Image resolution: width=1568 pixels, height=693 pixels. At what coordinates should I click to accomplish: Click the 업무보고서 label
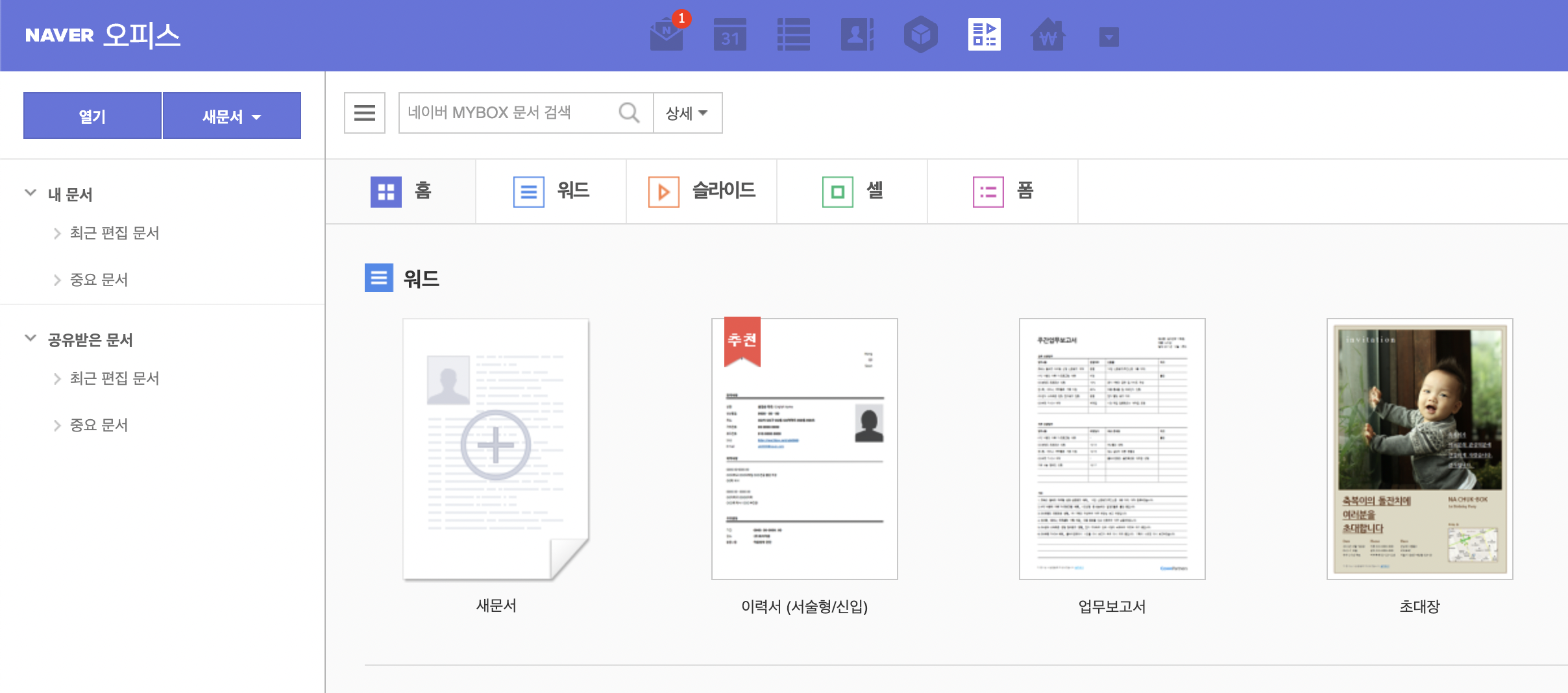1112,606
